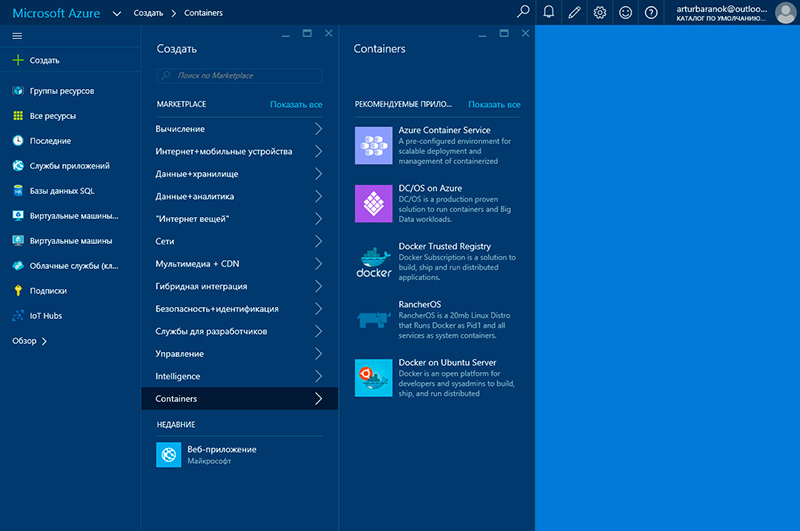Click the Microsoft Azure logo text
The height and width of the screenshot is (531, 800).
click(x=56, y=13)
